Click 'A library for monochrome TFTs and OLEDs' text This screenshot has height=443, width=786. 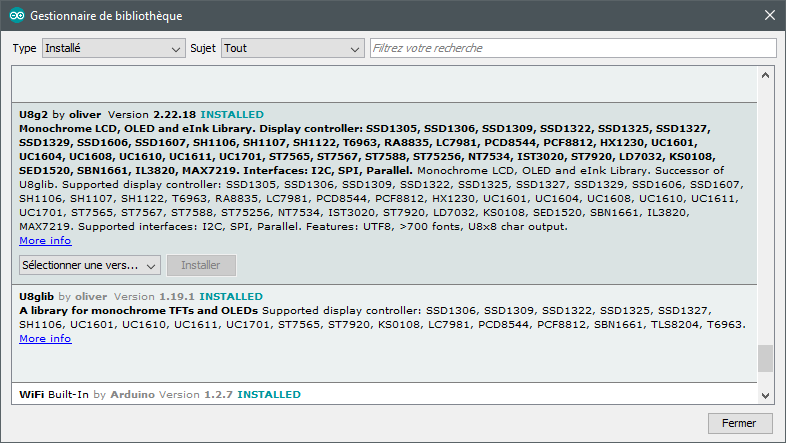138,311
